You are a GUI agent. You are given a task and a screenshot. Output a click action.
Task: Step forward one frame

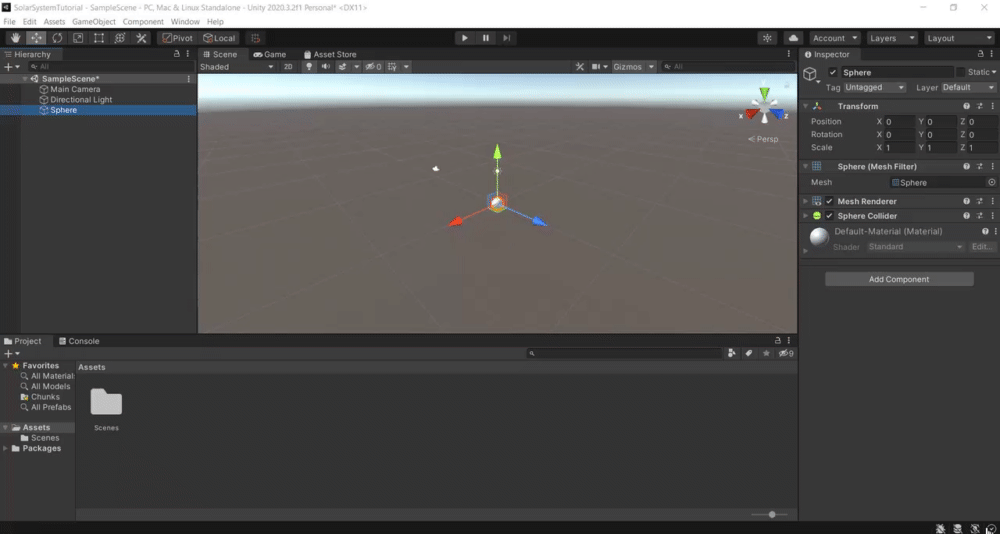506,38
